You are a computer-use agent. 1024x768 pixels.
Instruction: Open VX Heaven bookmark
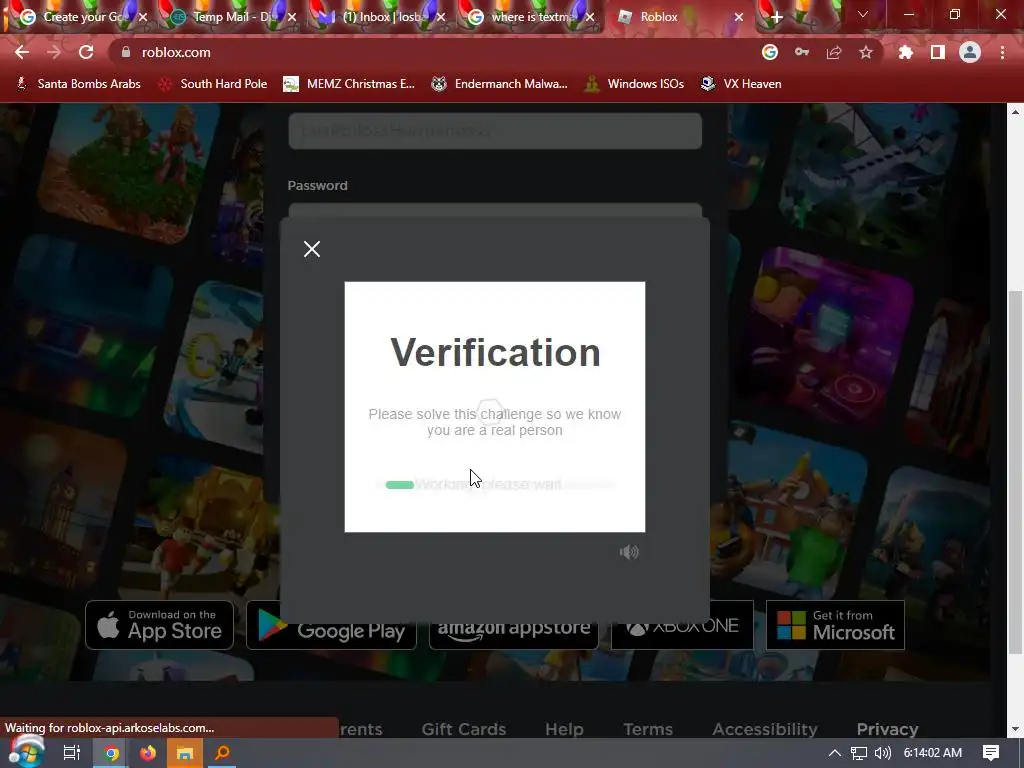click(x=741, y=84)
